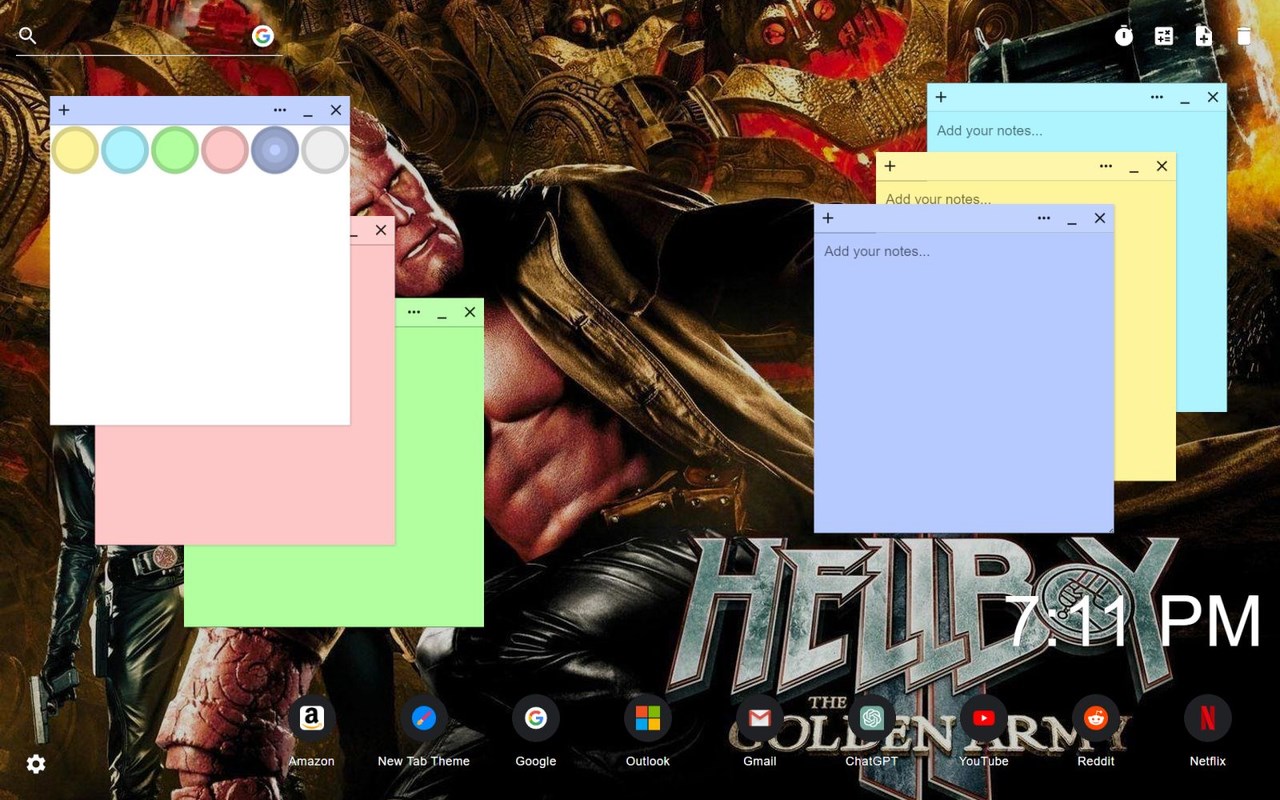Click the purple note's text area
Viewport: 1280px width, 800px height.
tap(964, 382)
